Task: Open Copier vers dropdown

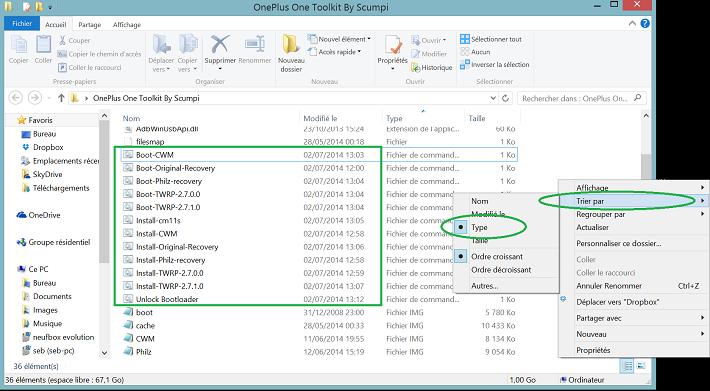Action: point(187,65)
